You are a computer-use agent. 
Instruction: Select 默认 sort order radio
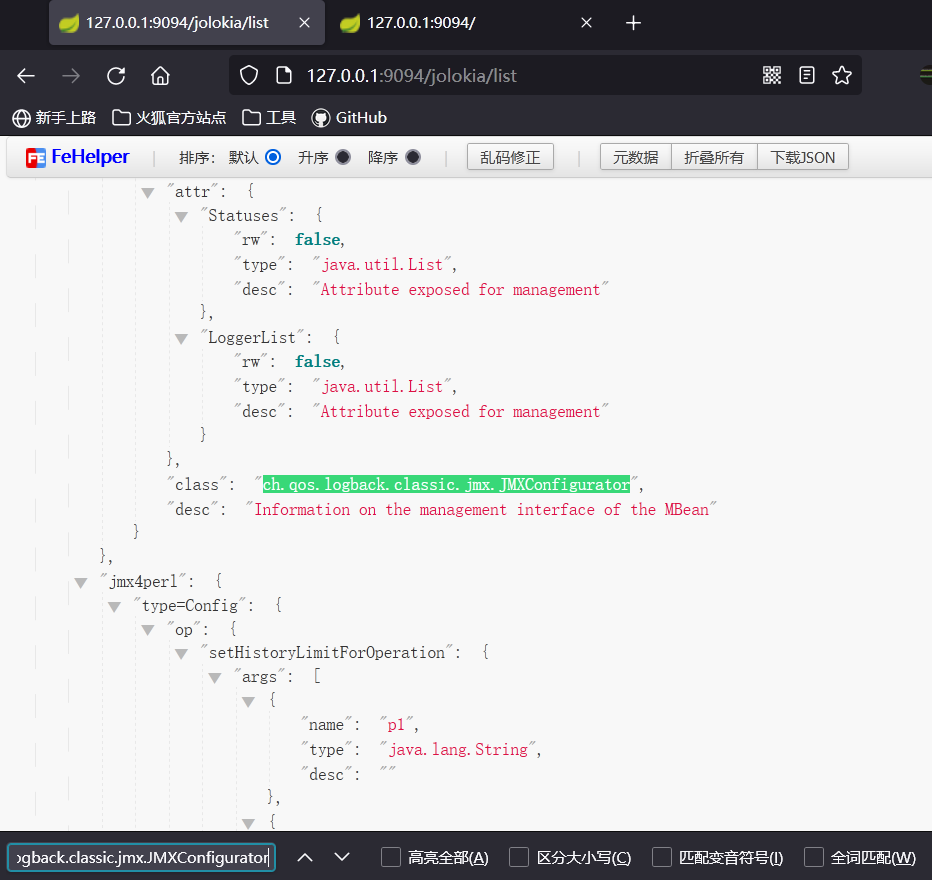pyautogui.click(x=273, y=157)
